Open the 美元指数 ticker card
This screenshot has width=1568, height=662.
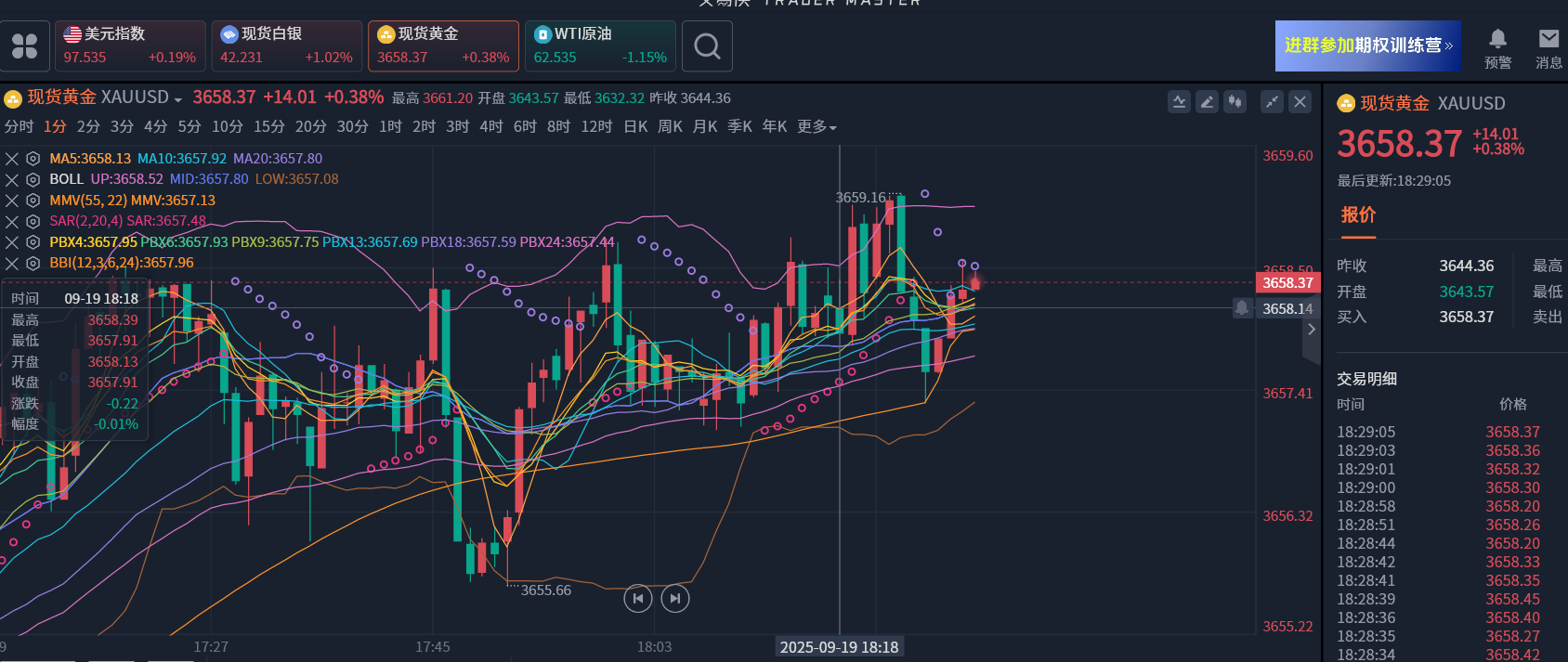click(130, 45)
